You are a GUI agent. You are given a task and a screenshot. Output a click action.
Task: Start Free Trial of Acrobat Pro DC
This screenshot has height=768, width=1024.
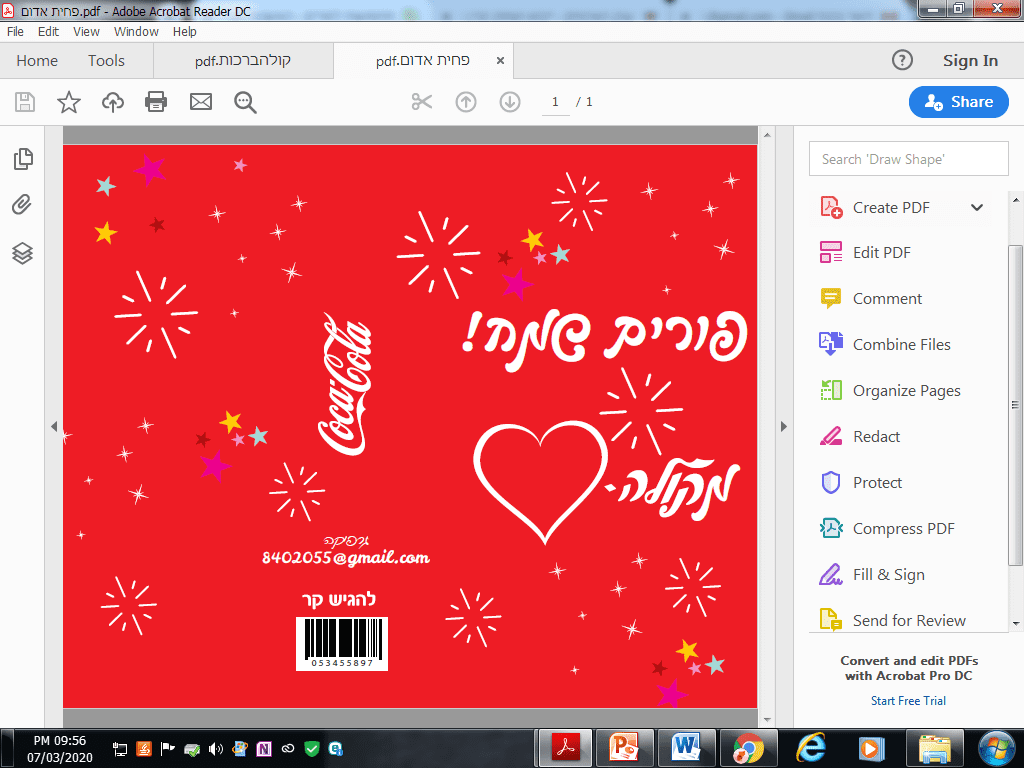pos(908,700)
